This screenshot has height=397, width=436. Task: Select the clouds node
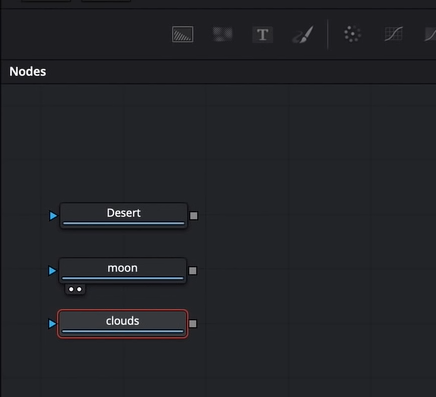pos(123,324)
